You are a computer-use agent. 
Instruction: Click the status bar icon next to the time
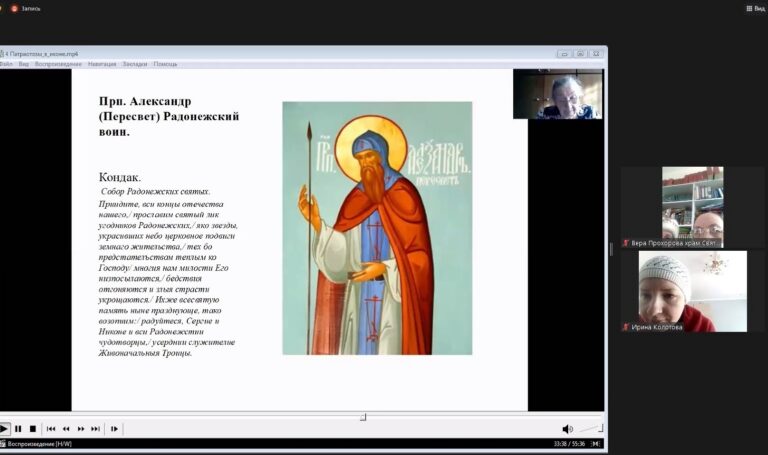click(x=596, y=444)
